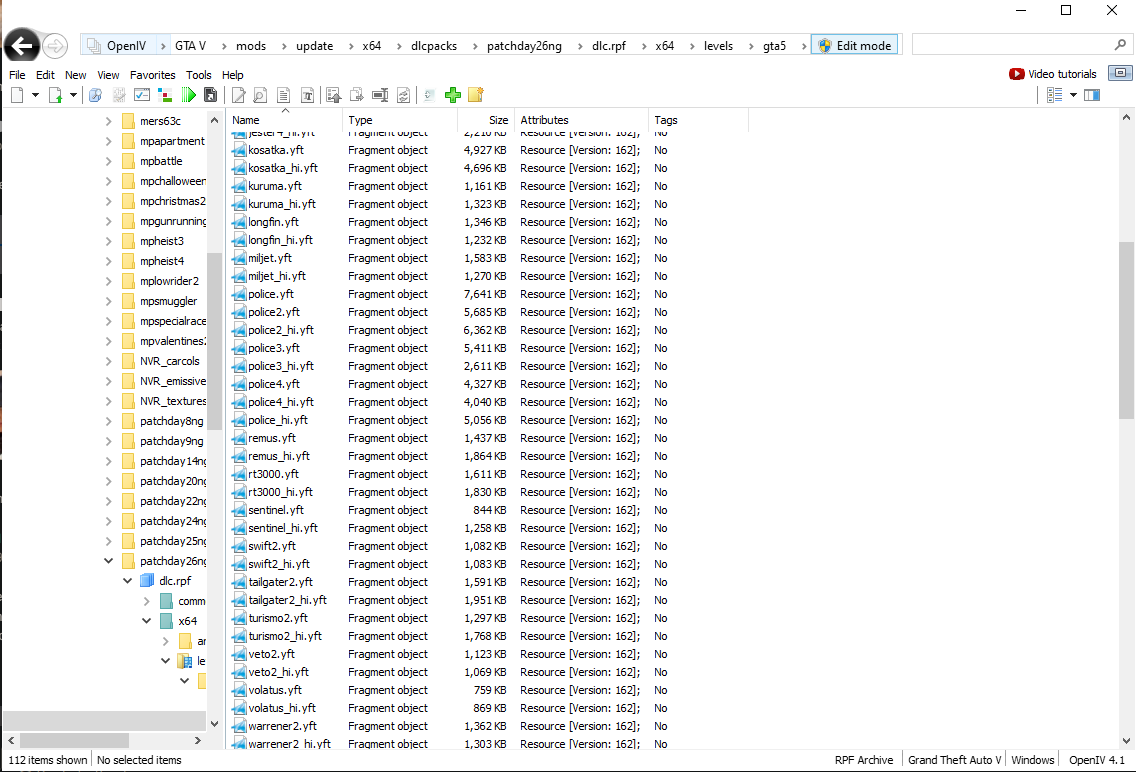Open the Favorites menu
1136x772 pixels.
[x=152, y=75]
